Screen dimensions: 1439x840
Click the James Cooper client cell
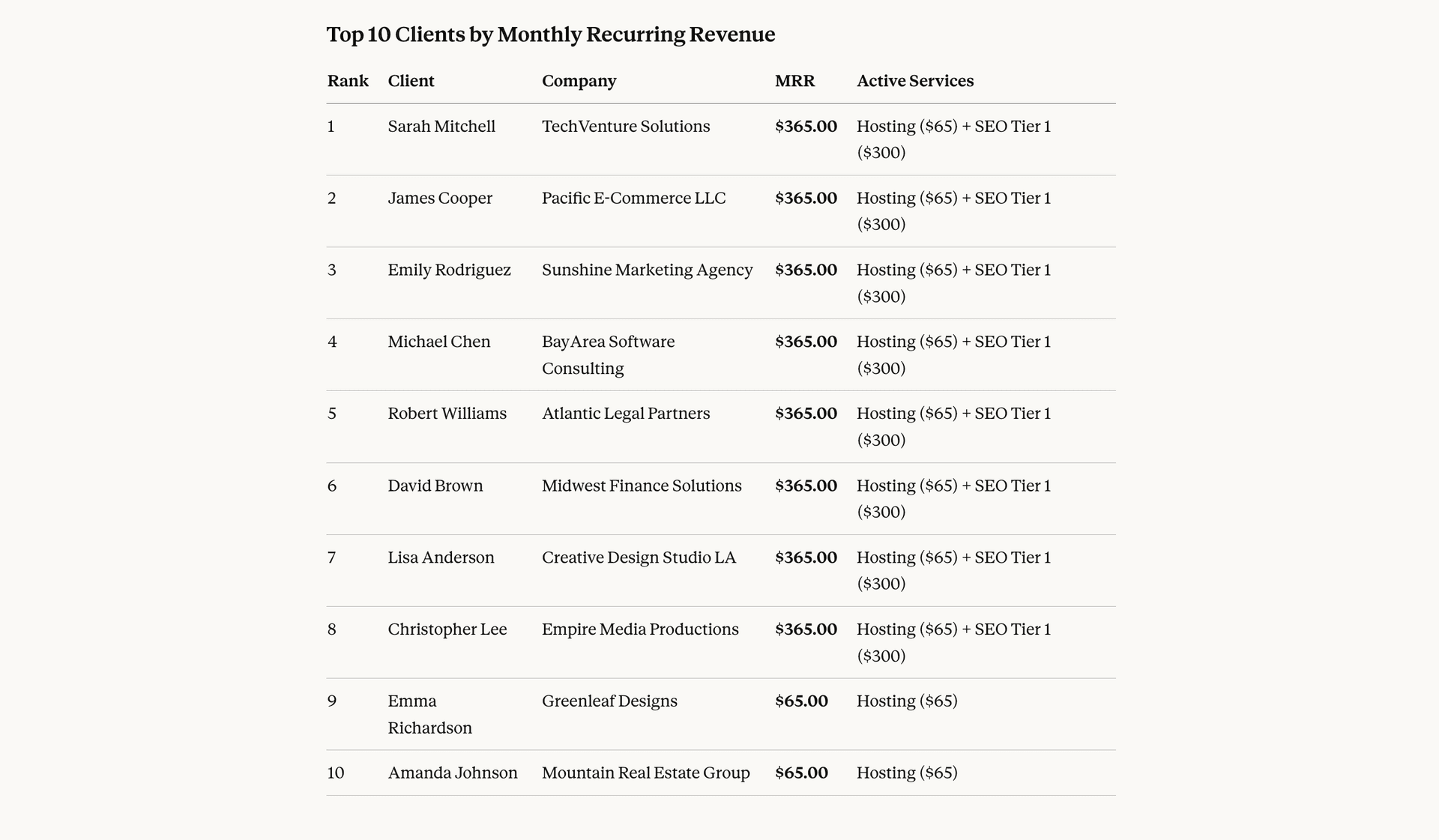(x=440, y=199)
